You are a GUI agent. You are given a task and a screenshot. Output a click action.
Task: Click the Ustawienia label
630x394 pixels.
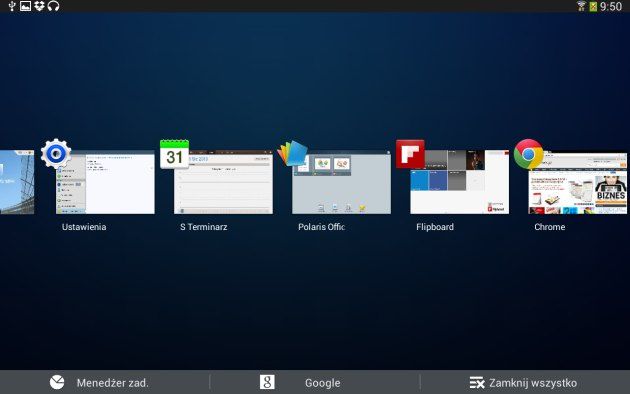coord(84,227)
